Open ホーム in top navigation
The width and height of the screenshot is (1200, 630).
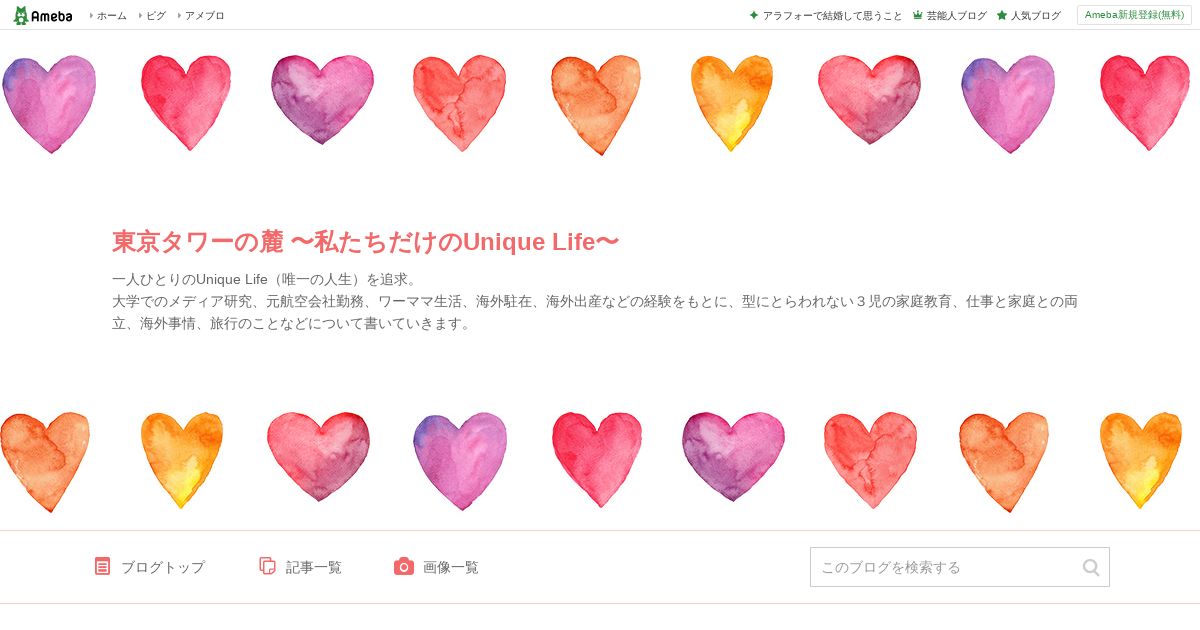[x=111, y=15]
